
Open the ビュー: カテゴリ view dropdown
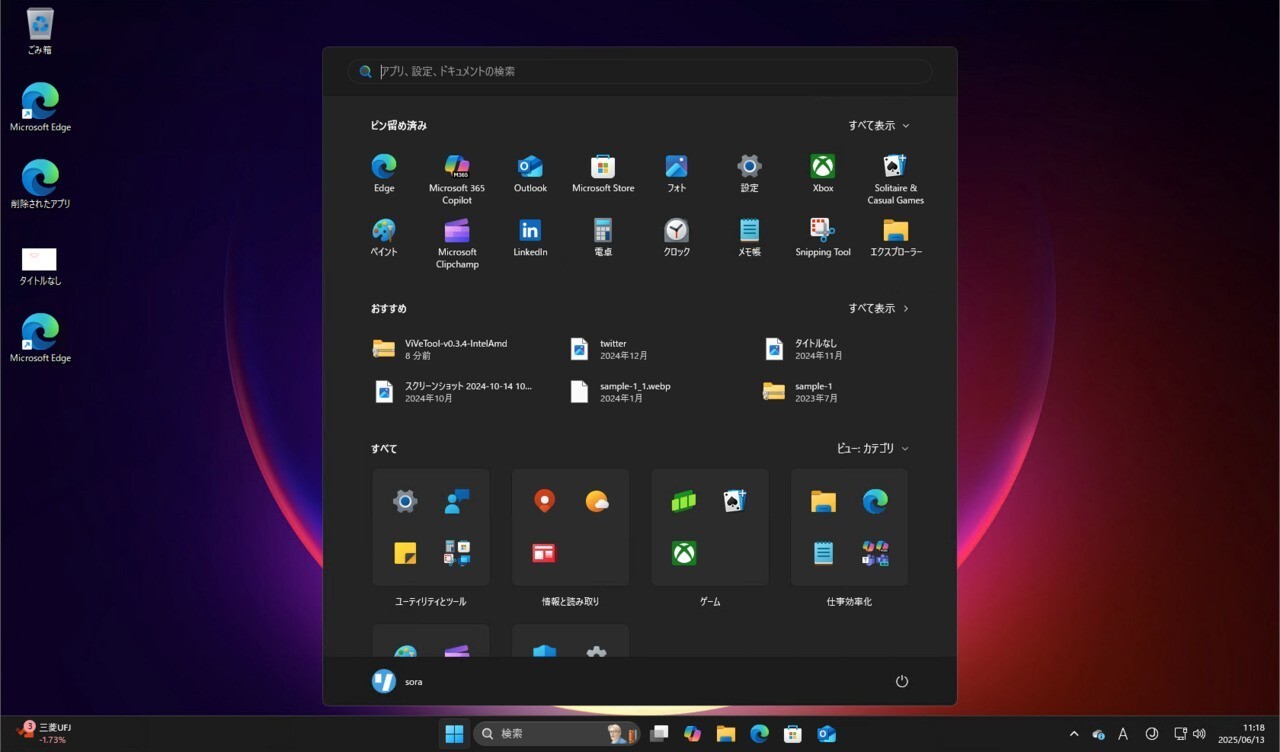point(872,449)
